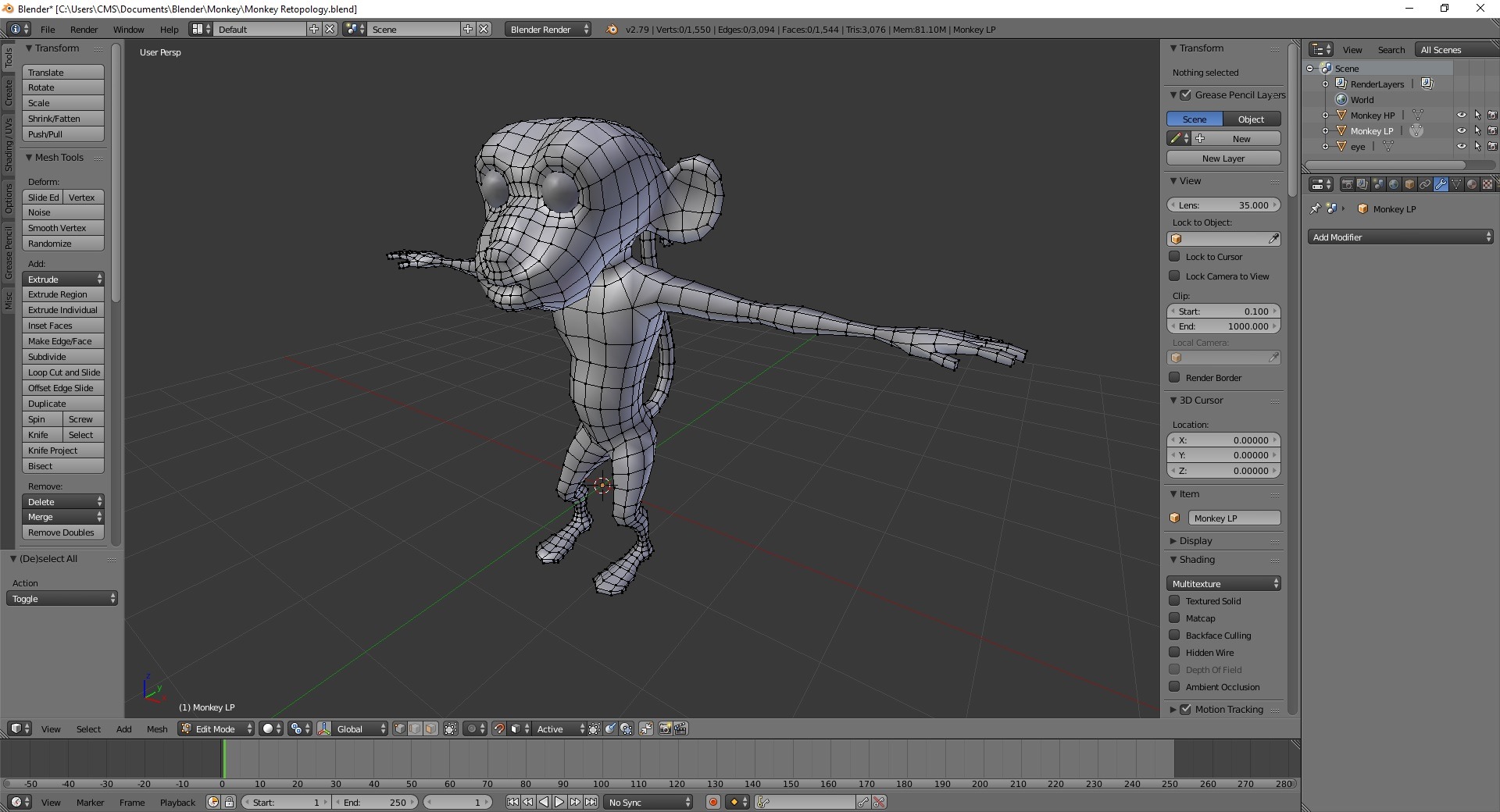The height and width of the screenshot is (812, 1500).
Task: Enable Lock to Cursor checkbox
Action: tap(1174, 256)
